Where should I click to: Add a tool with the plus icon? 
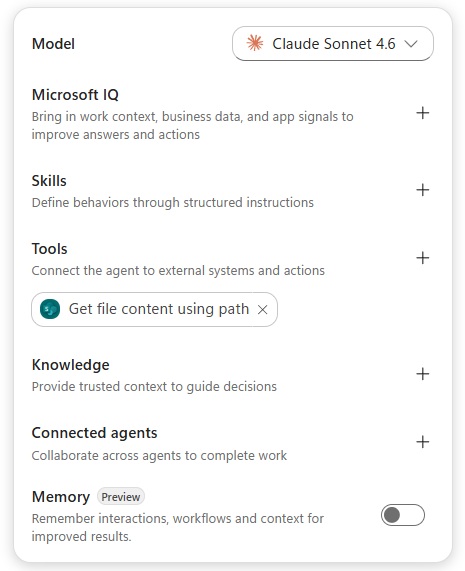[x=422, y=258]
